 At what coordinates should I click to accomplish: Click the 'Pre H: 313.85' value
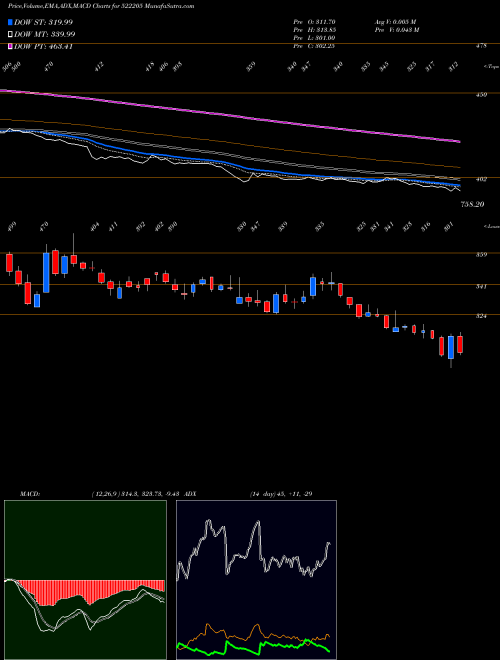(x=314, y=30)
